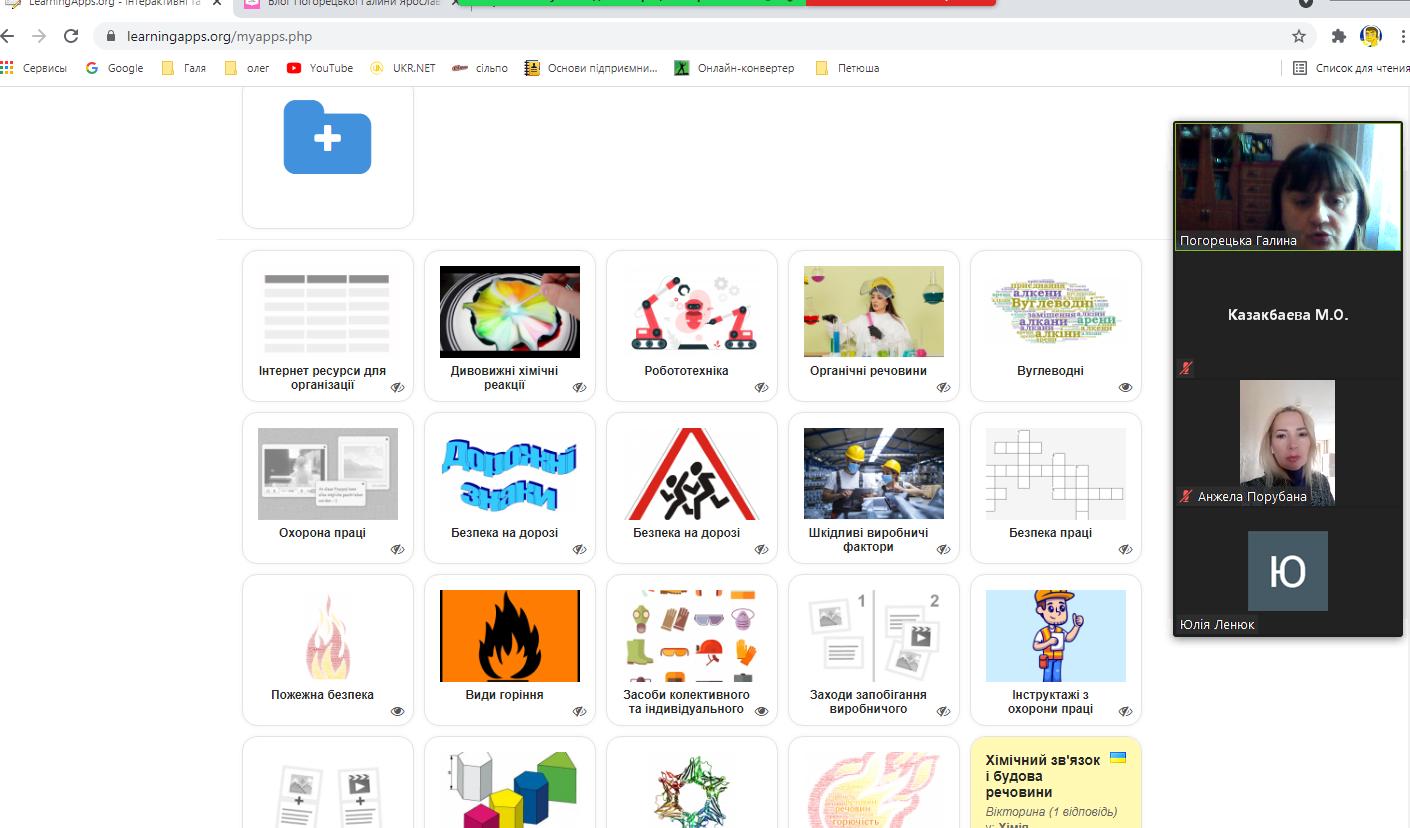Open the Петюша bookmarks folder
This screenshot has width=1410, height=828.
pos(837,68)
